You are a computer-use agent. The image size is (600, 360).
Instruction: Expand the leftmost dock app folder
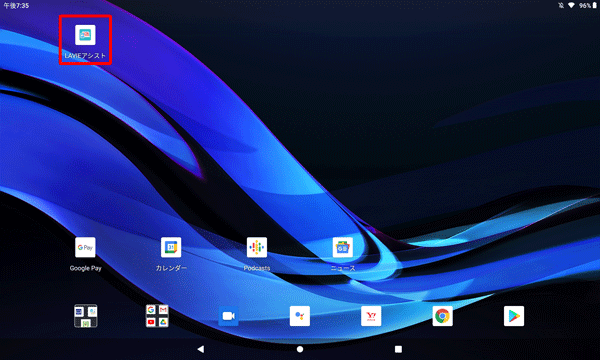pyautogui.click(x=85, y=316)
